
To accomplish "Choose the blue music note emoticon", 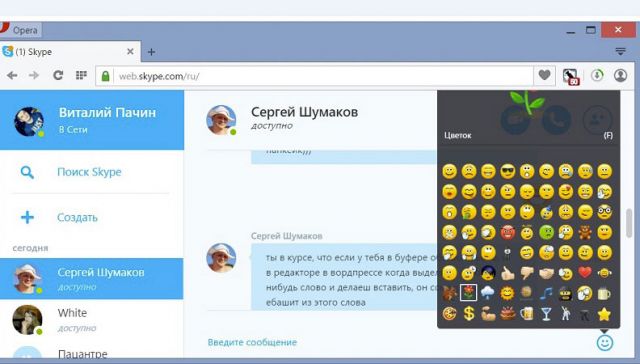I will 546,293.
